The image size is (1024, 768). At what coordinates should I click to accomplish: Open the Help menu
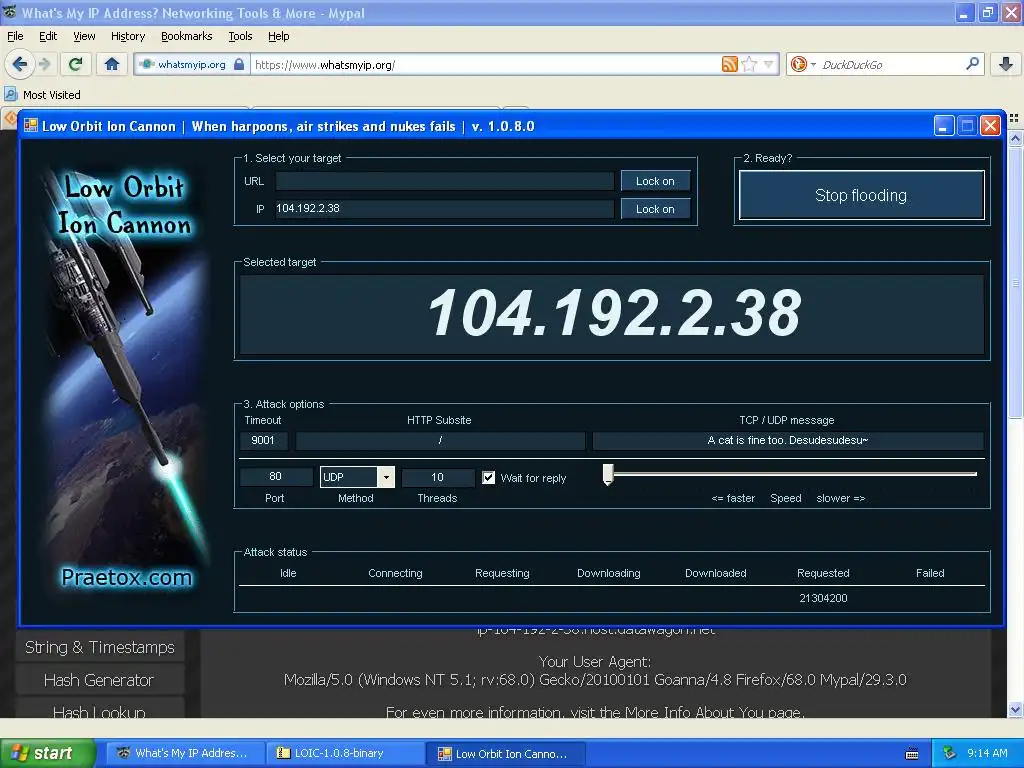pos(278,36)
